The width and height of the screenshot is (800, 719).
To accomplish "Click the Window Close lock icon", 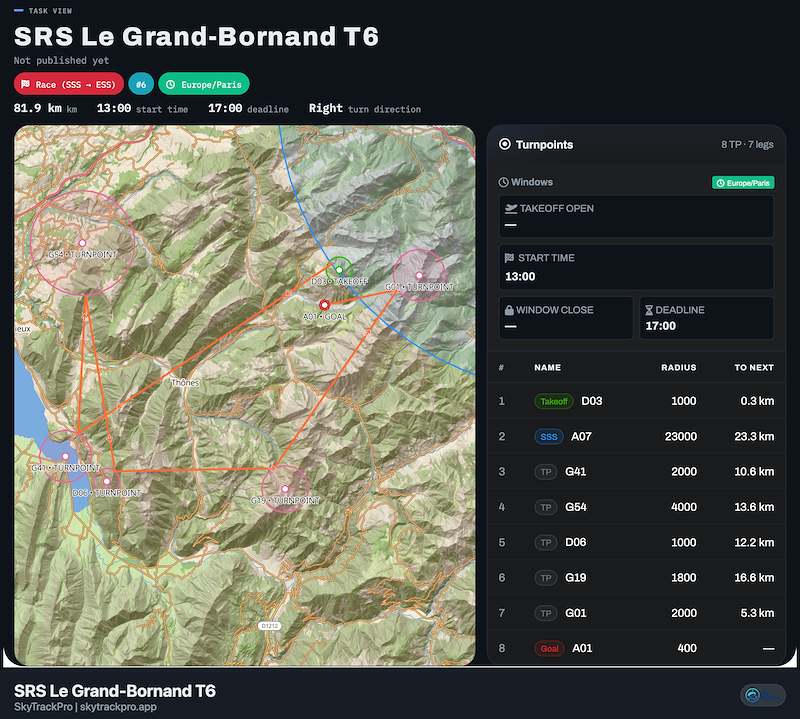I will pos(509,310).
